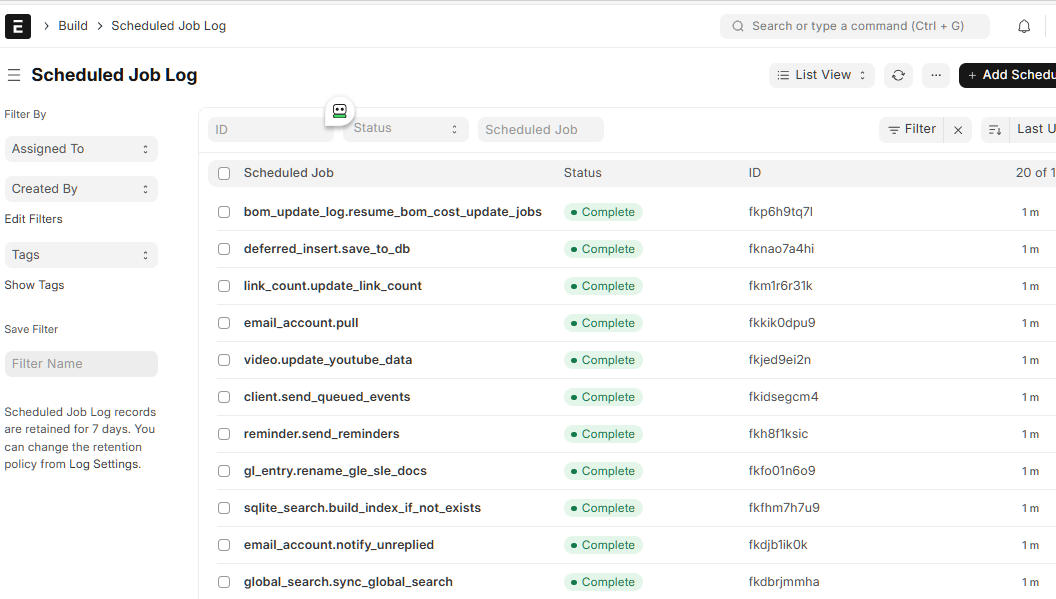1056x599 pixels.
Task: Click the green robot assistant icon
Action: tap(340, 112)
